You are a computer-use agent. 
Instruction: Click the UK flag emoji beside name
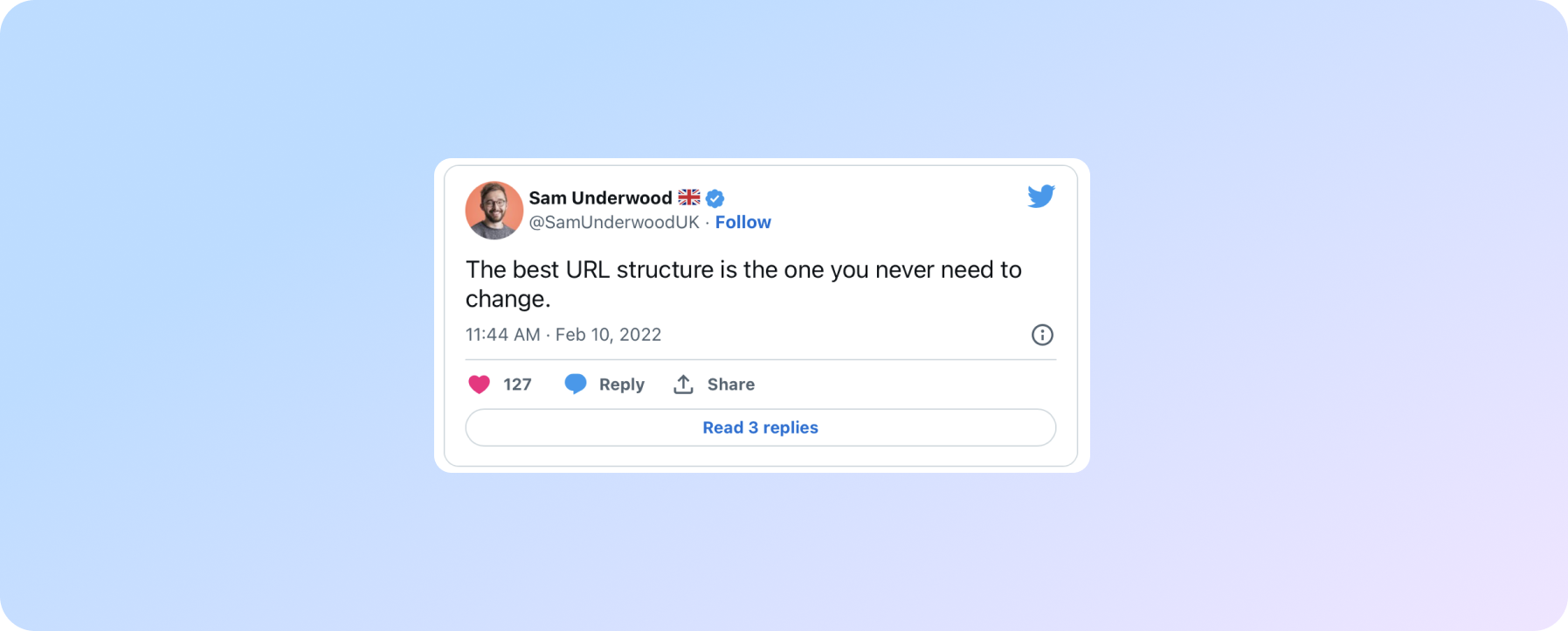(x=689, y=198)
